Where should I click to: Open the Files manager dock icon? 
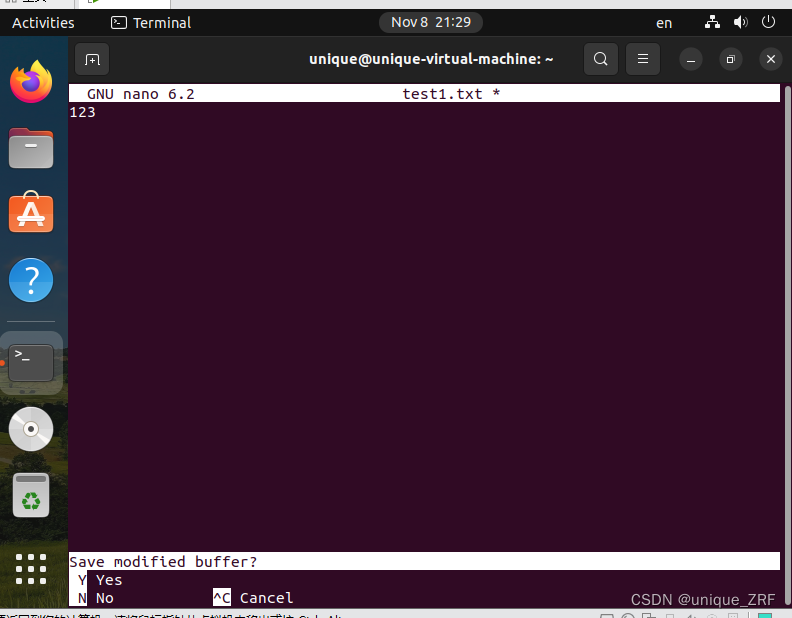(31, 148)
